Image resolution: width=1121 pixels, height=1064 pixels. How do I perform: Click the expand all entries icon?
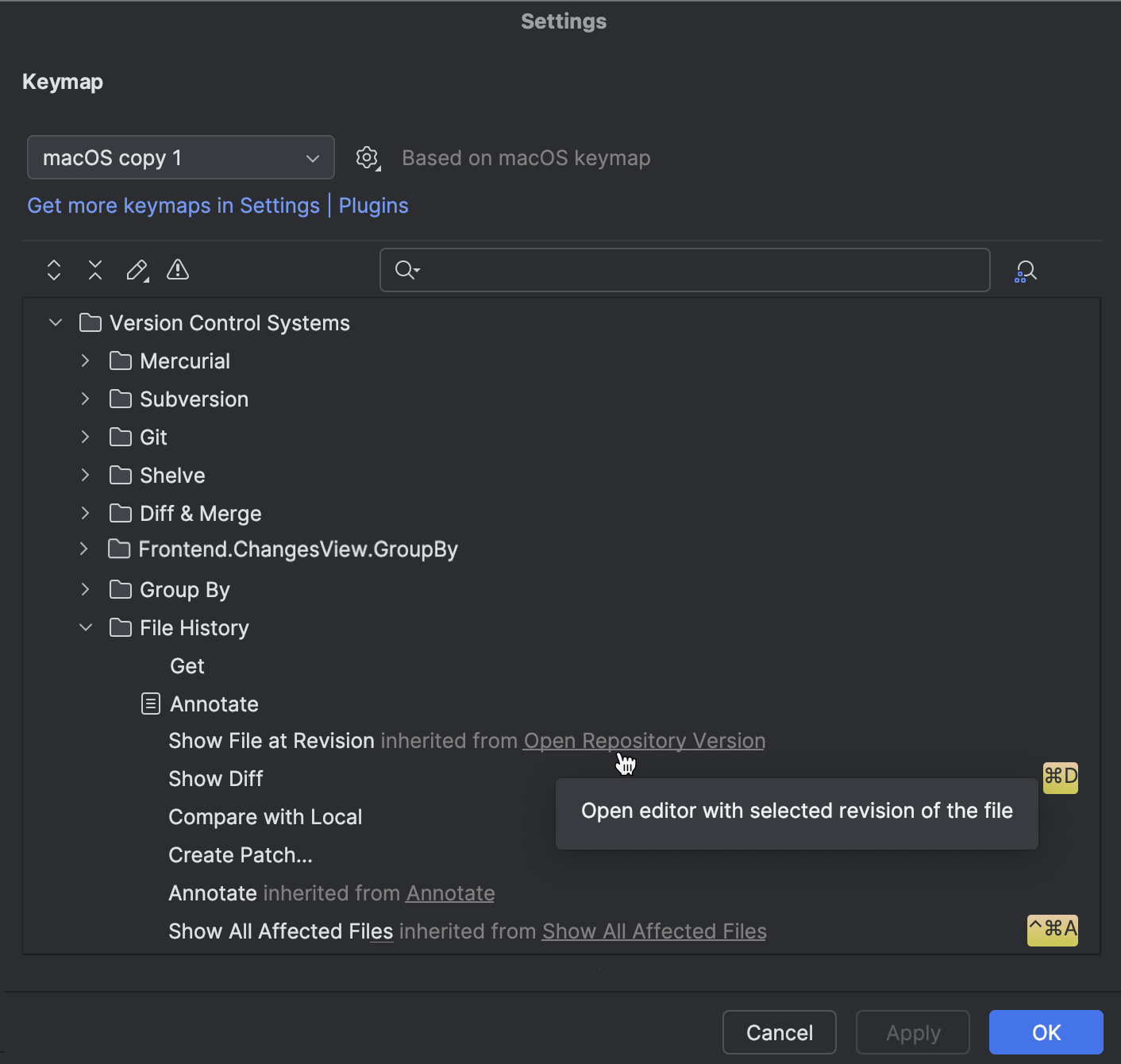coord(53,270)
